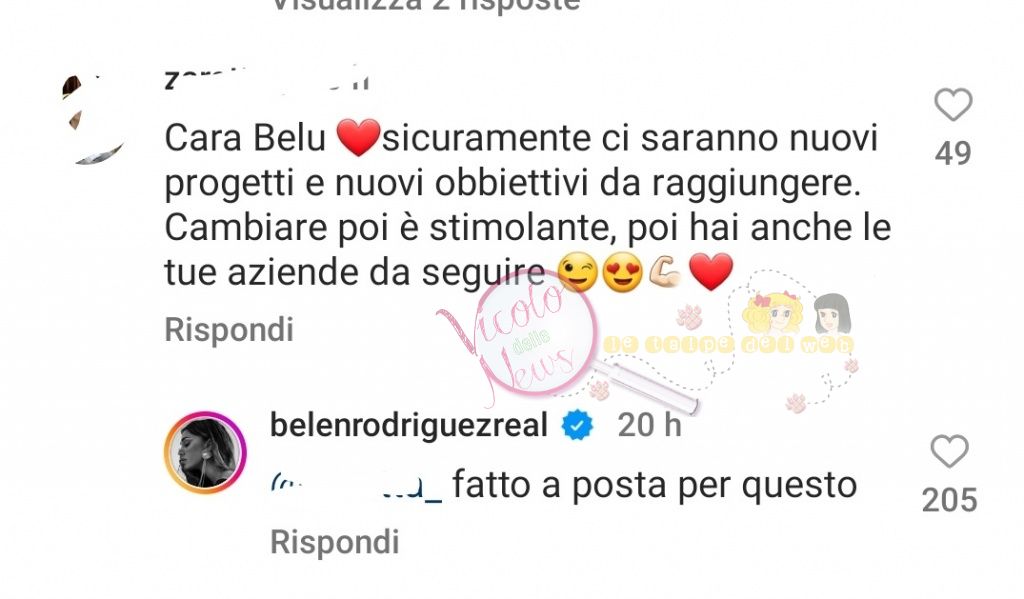The image size is (1024, 599).
Task: Open belenrodriguezreal's story ring avatar
Action: (x=204, y=452)
